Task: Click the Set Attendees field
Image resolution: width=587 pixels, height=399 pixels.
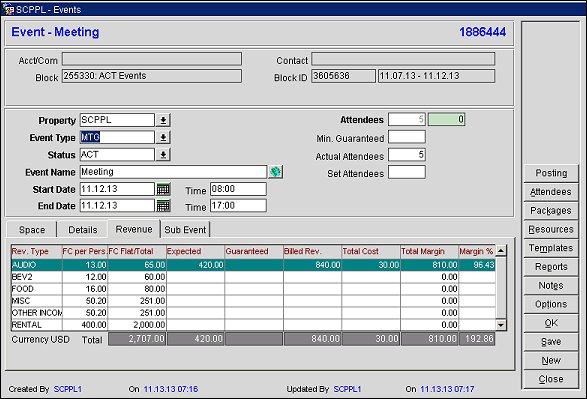Action: (407, 172)
